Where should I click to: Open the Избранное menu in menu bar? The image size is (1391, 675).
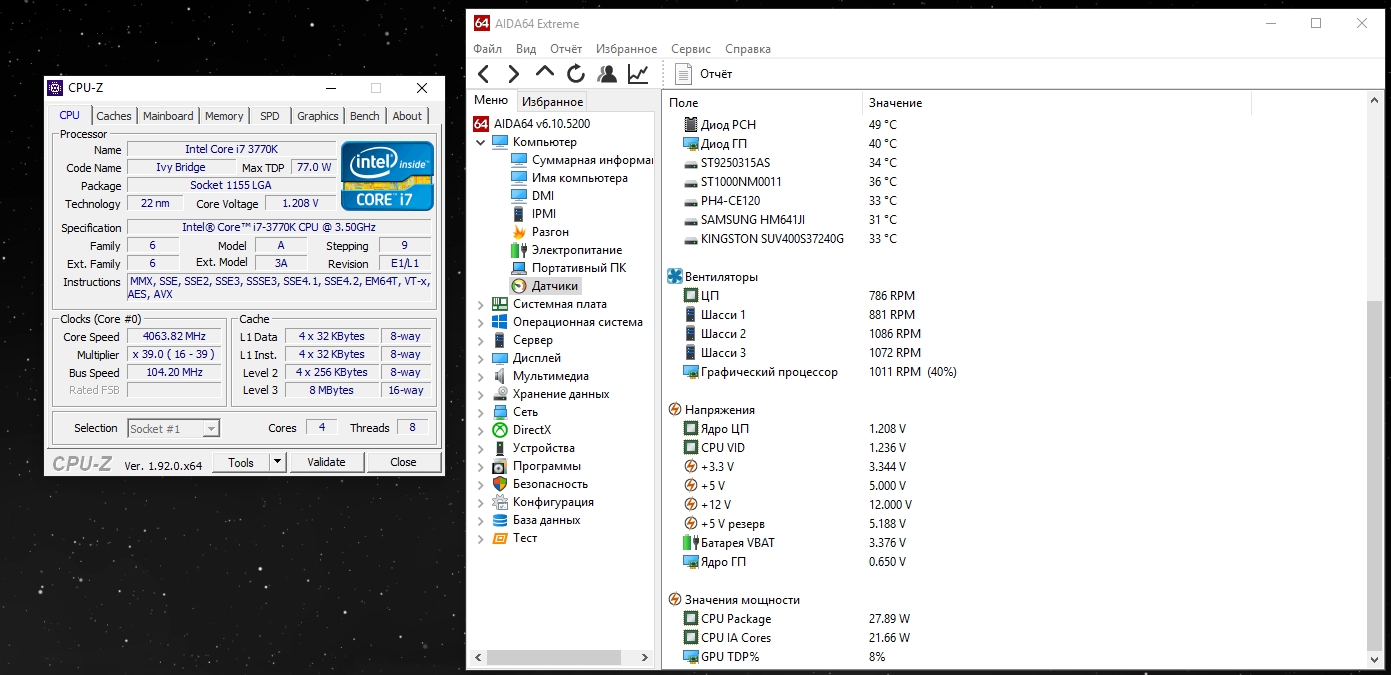coord(626,49)
